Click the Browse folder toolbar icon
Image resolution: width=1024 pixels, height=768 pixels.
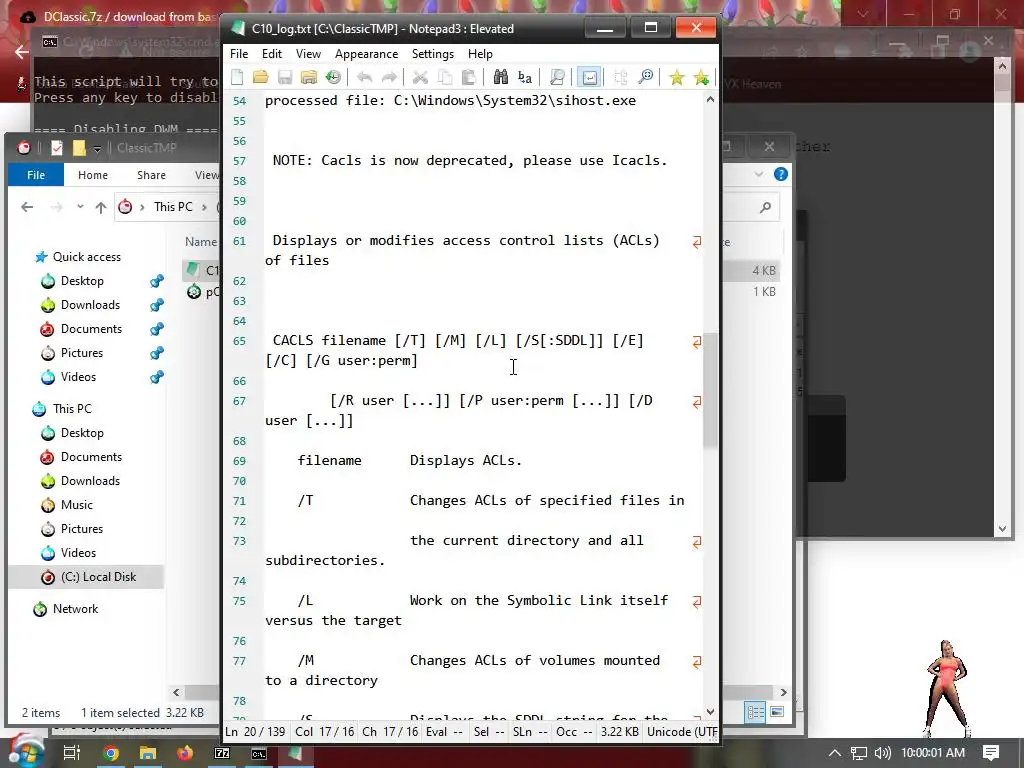309,78
